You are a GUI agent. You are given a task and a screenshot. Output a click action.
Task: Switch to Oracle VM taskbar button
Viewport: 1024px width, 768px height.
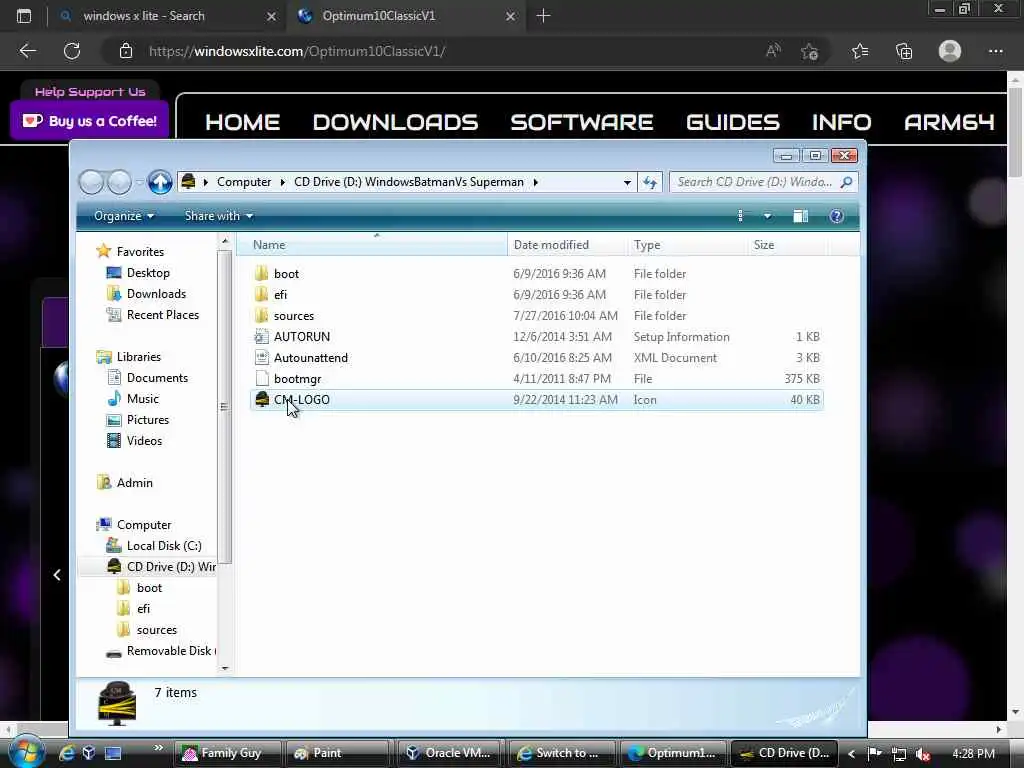point(449,753)
